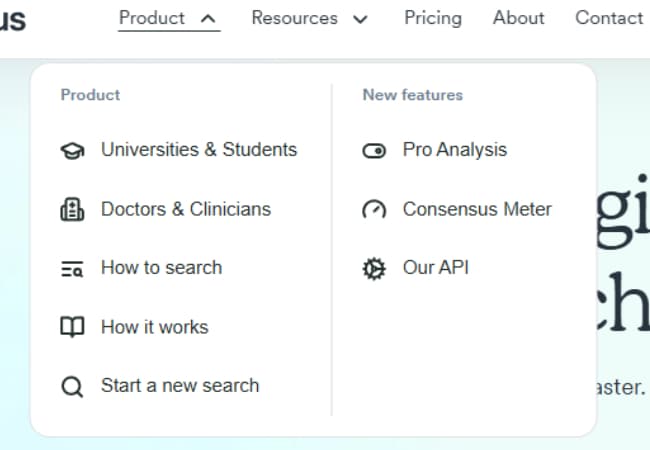650x450 pixels.
Task: Click the magnifying glass icon
Action: 73,387
